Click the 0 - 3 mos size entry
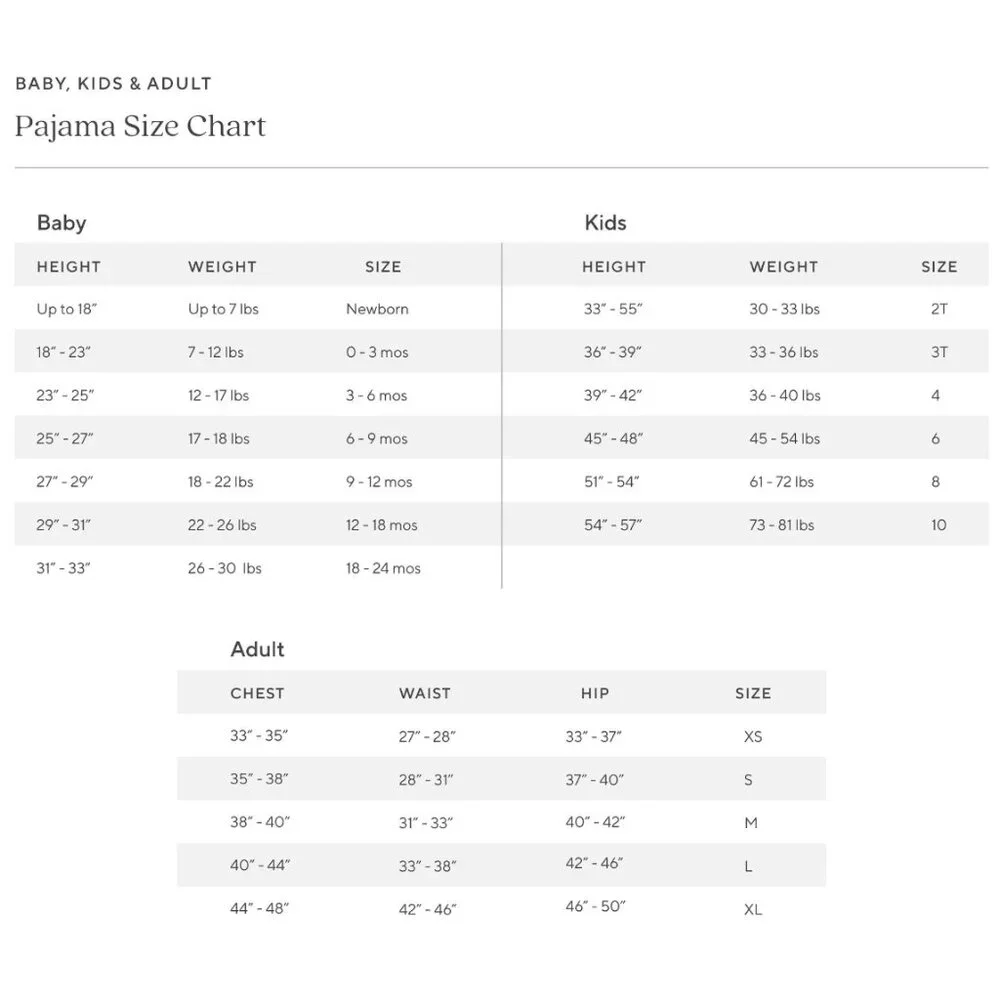Viewport: 1000px width, 1000px height. pyautogui.click(x=377, y=352)
